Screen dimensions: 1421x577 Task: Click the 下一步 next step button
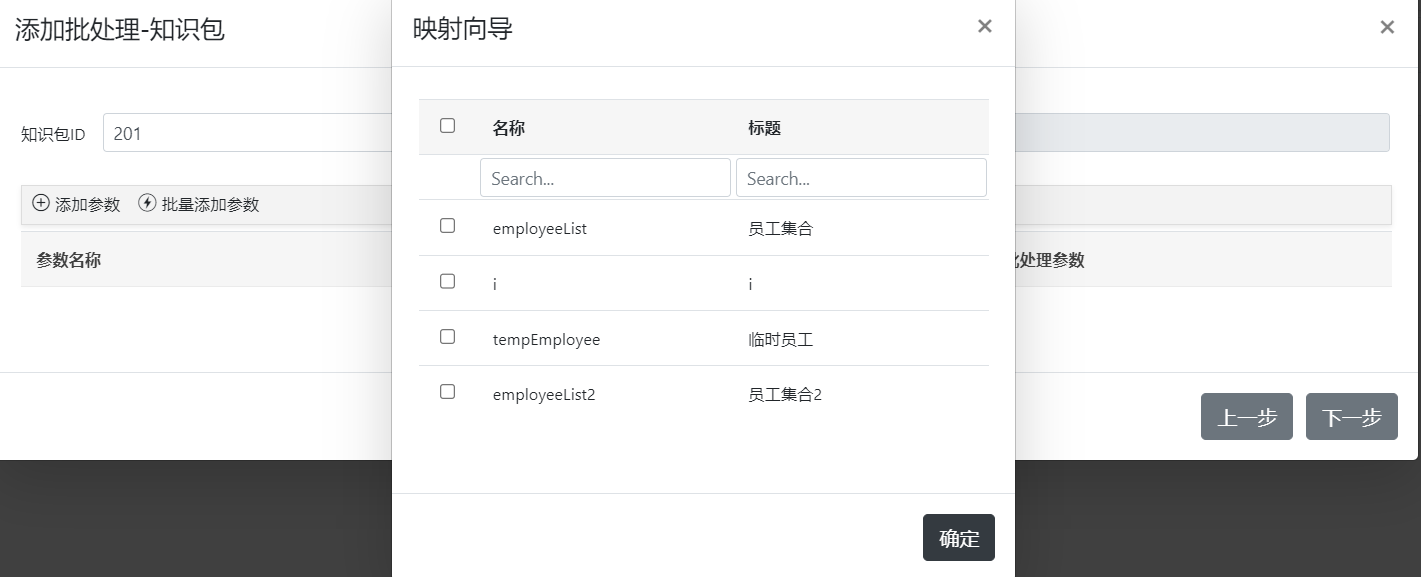pos(1351,416)
